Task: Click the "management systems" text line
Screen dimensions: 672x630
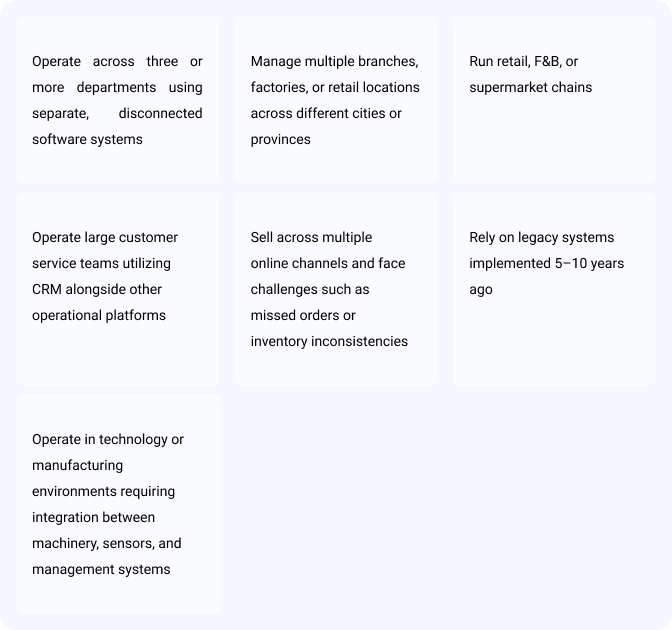Action: pos(101,569)
